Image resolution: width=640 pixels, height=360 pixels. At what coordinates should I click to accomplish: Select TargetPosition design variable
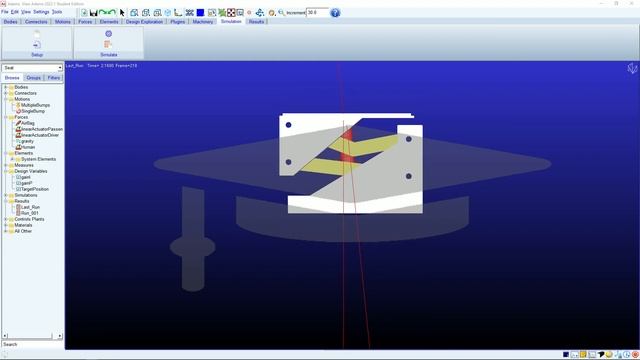pyautogui.click(x=32, y=189)
